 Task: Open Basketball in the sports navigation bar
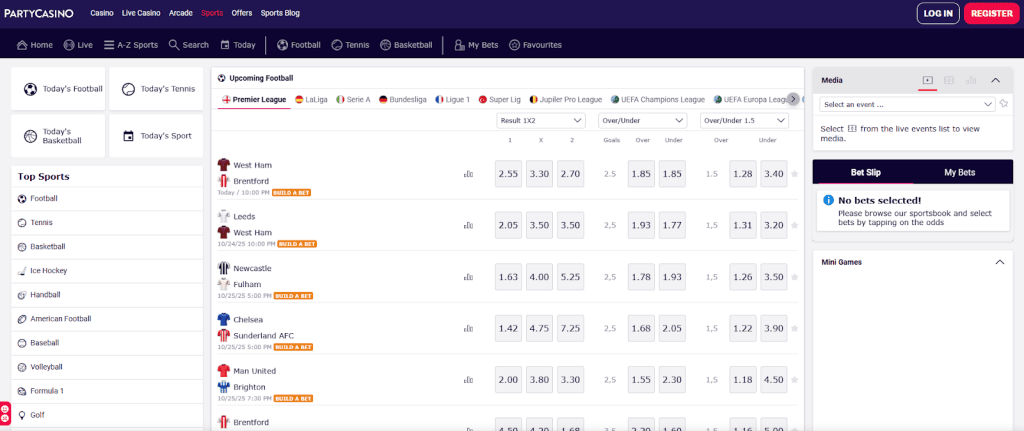click(x=406, y=45)
